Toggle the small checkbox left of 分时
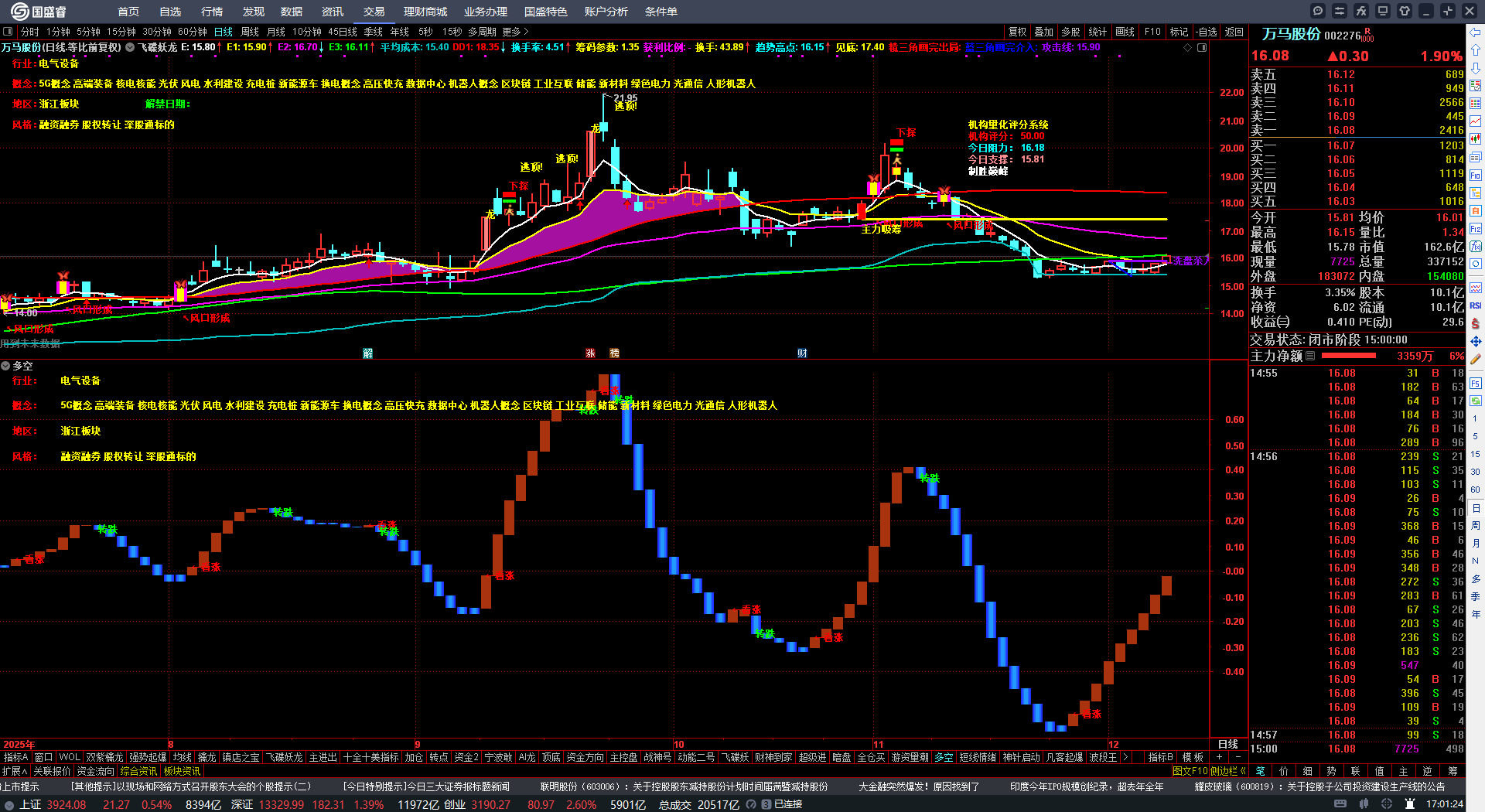Image resolution: width=1485 pixels, height=812 pixels. click(8, 32)
